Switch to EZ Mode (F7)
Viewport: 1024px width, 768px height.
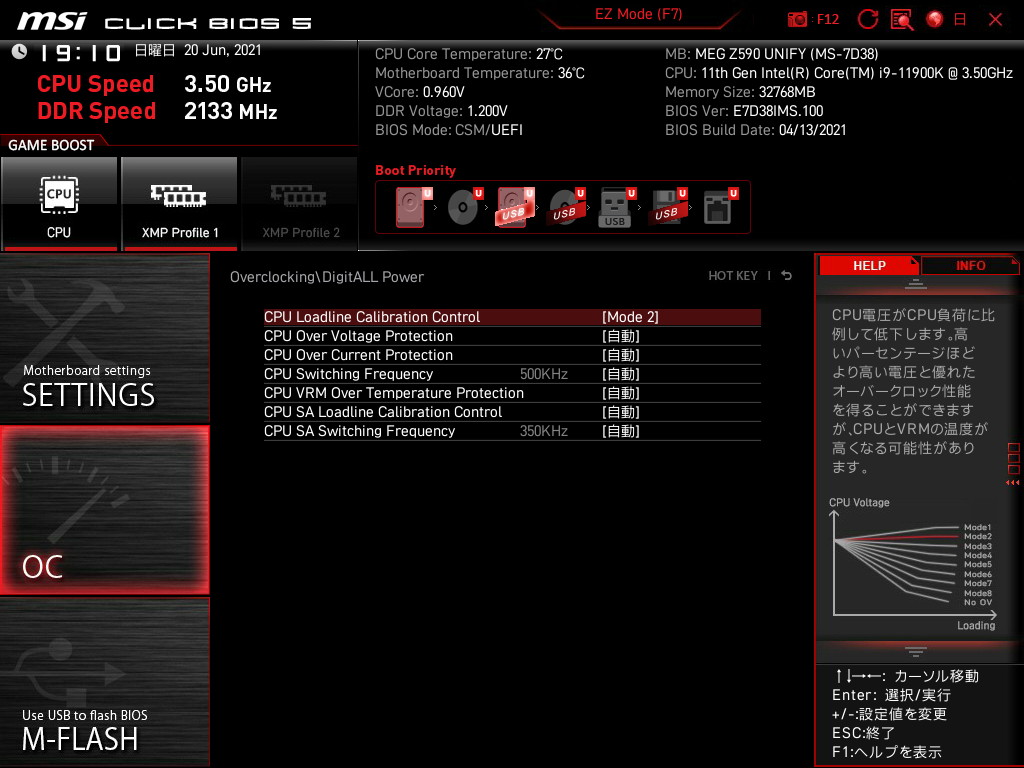[x=638, y=14]
